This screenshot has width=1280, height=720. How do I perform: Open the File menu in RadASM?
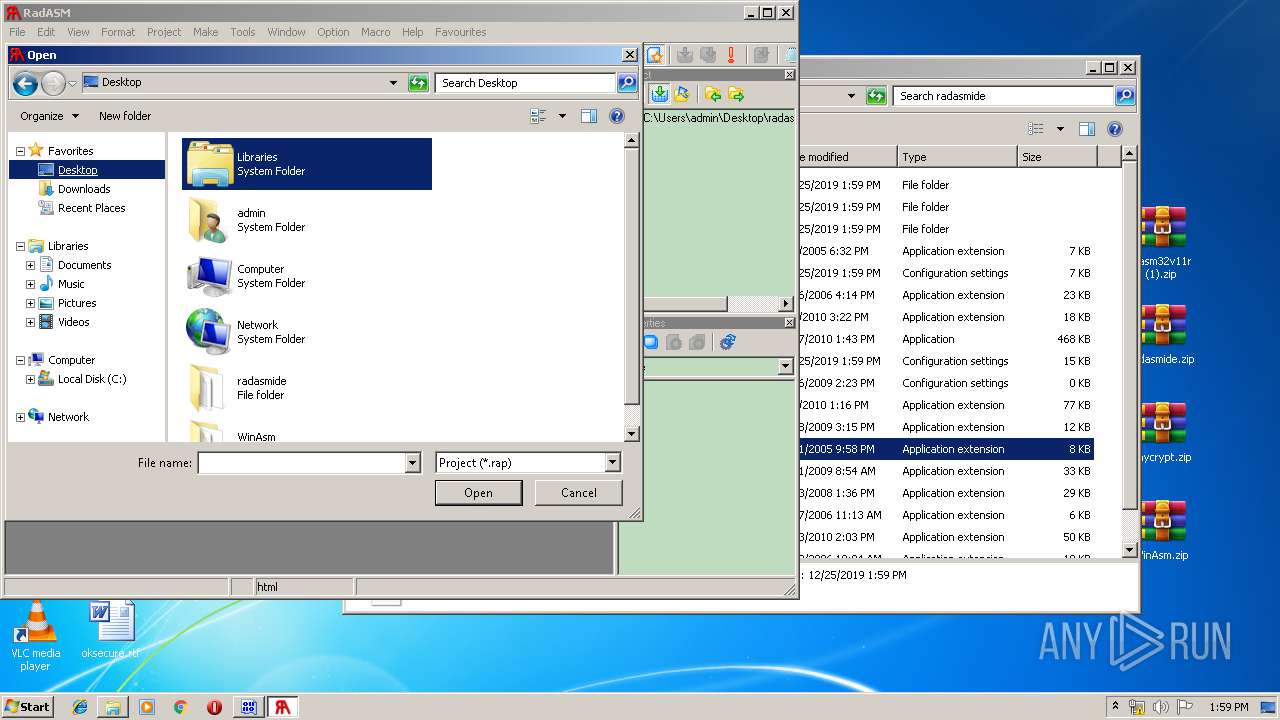(x=17, y=32)
